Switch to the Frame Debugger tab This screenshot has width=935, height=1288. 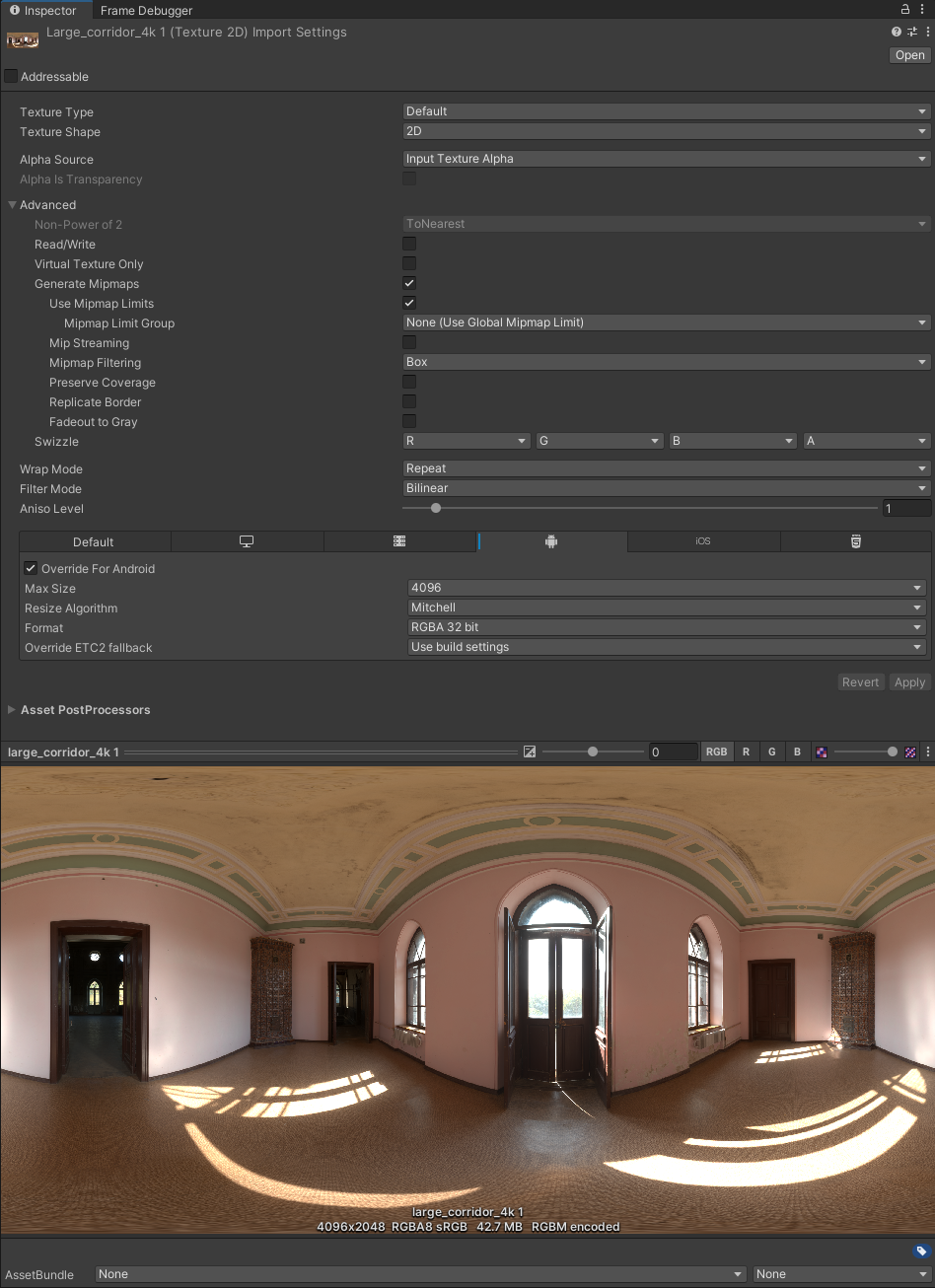click(x=145, y=11)
